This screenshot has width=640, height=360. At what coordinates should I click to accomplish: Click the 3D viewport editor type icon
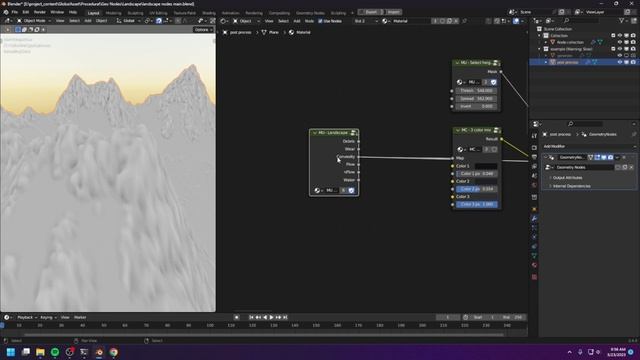8,21
